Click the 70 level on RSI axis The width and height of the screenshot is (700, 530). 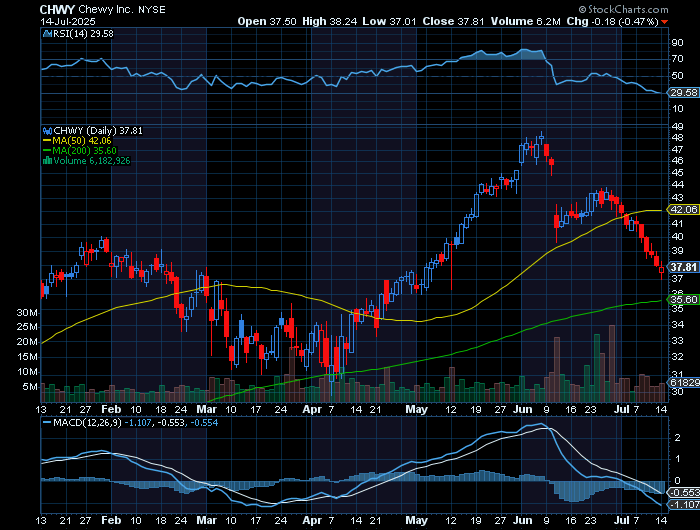tap(677, 59)
